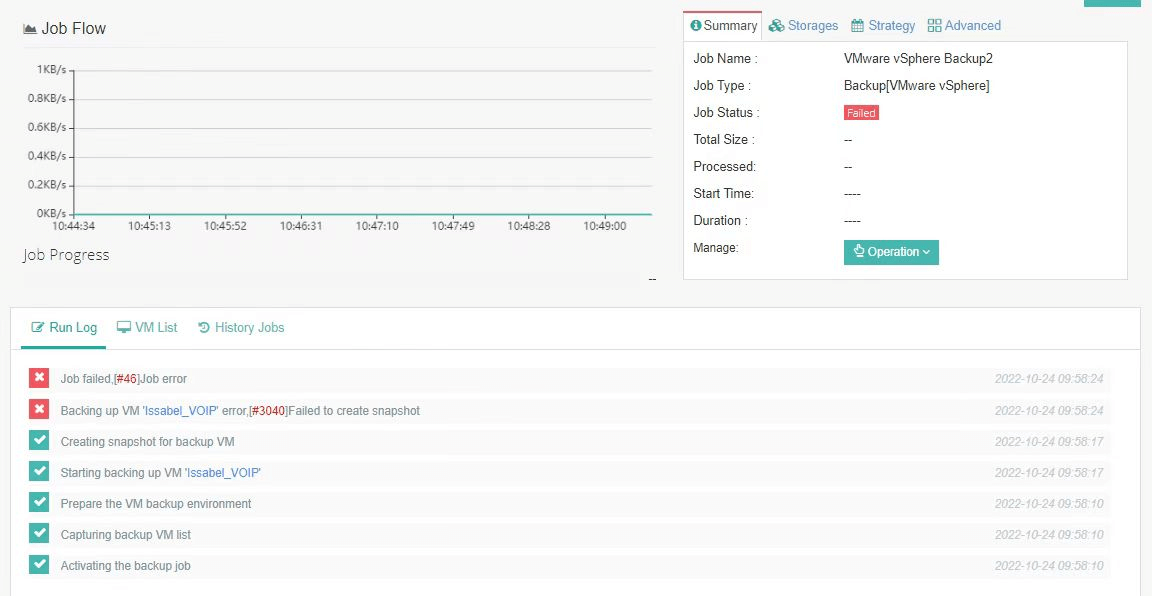The height and width of the screenshot is (596, 1152).
Task: Select the Advanced tab
Action: [964, 26]
